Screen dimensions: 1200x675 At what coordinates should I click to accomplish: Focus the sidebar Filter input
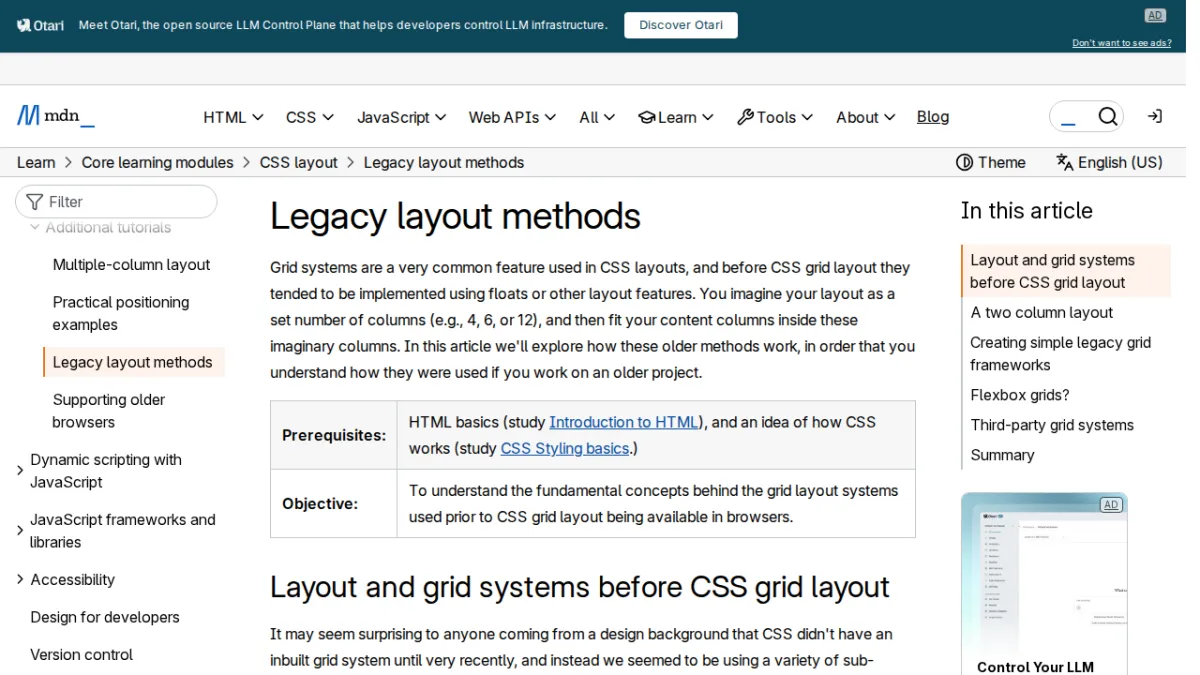[116, 201]
